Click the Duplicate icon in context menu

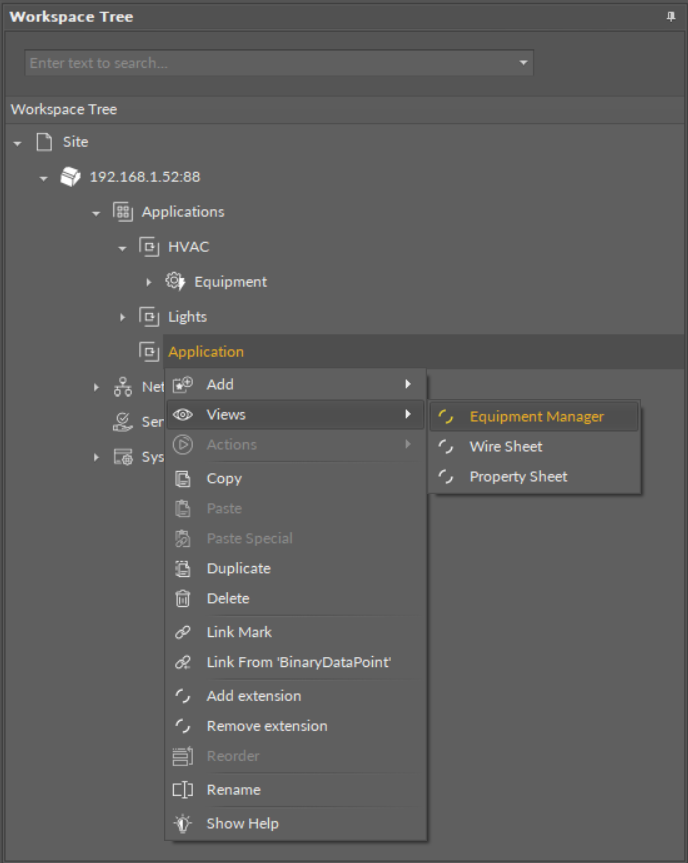(183, 568)
